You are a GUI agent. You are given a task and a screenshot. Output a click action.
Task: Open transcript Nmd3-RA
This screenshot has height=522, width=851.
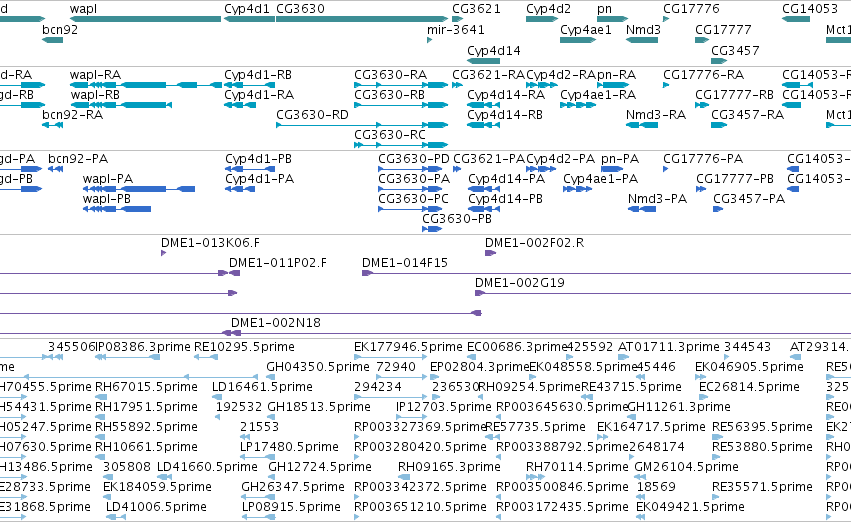point(656,114)
